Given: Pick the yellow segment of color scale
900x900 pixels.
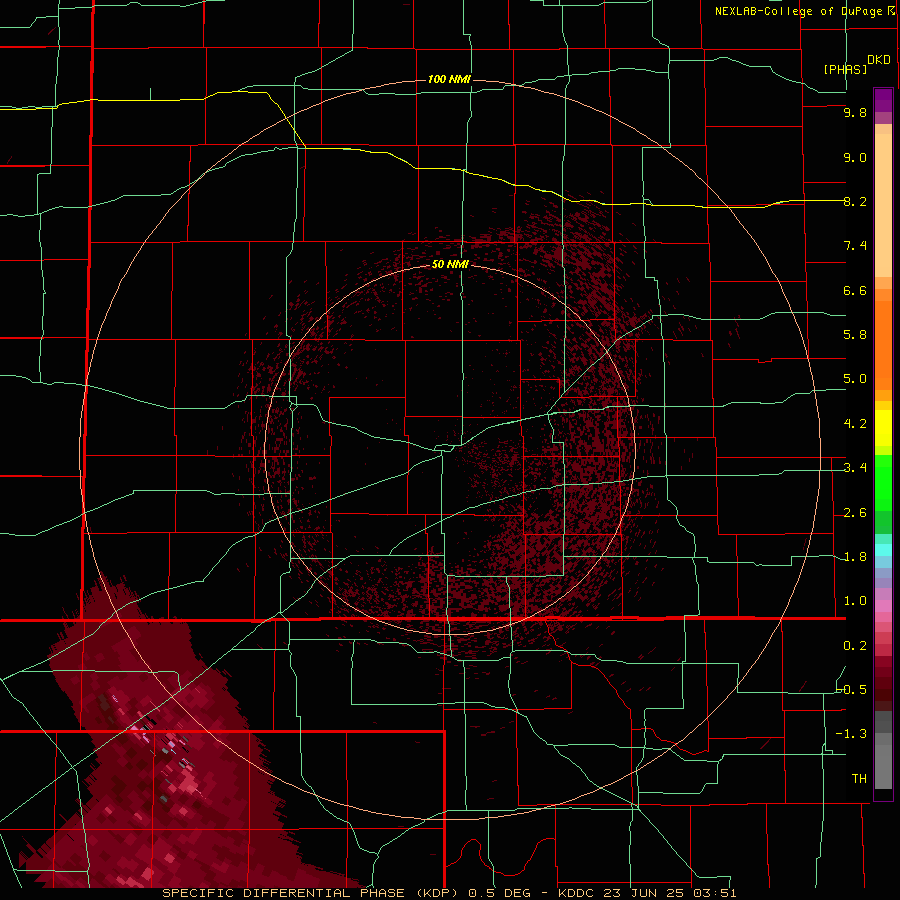Looking at the screenshot, I should point(883,428).
